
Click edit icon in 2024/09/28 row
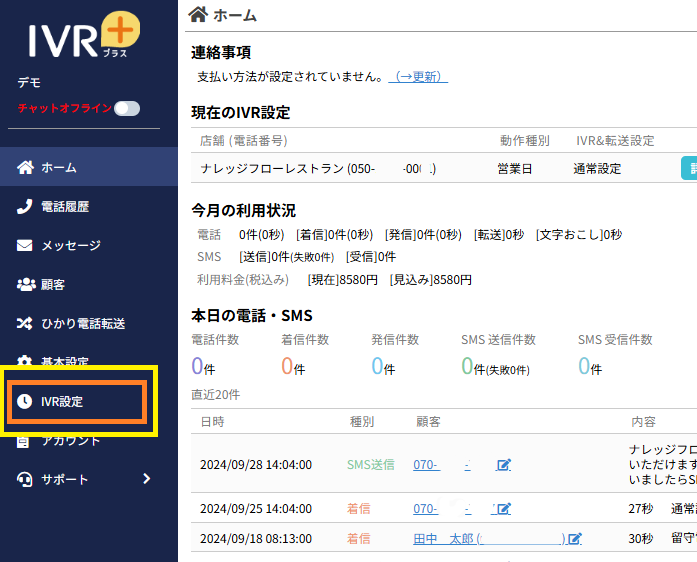[x=504, y=465]
